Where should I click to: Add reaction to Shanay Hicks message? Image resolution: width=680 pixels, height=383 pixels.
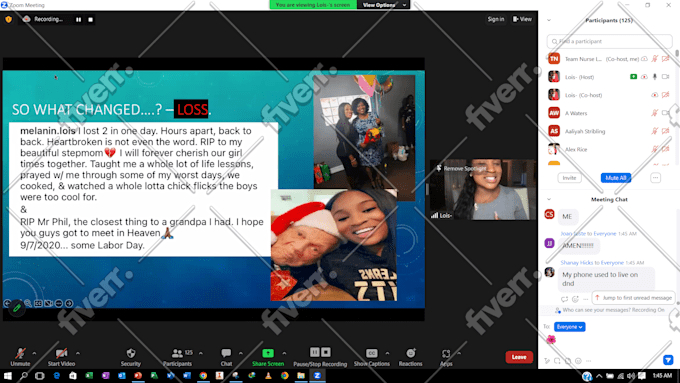point(575,299)
